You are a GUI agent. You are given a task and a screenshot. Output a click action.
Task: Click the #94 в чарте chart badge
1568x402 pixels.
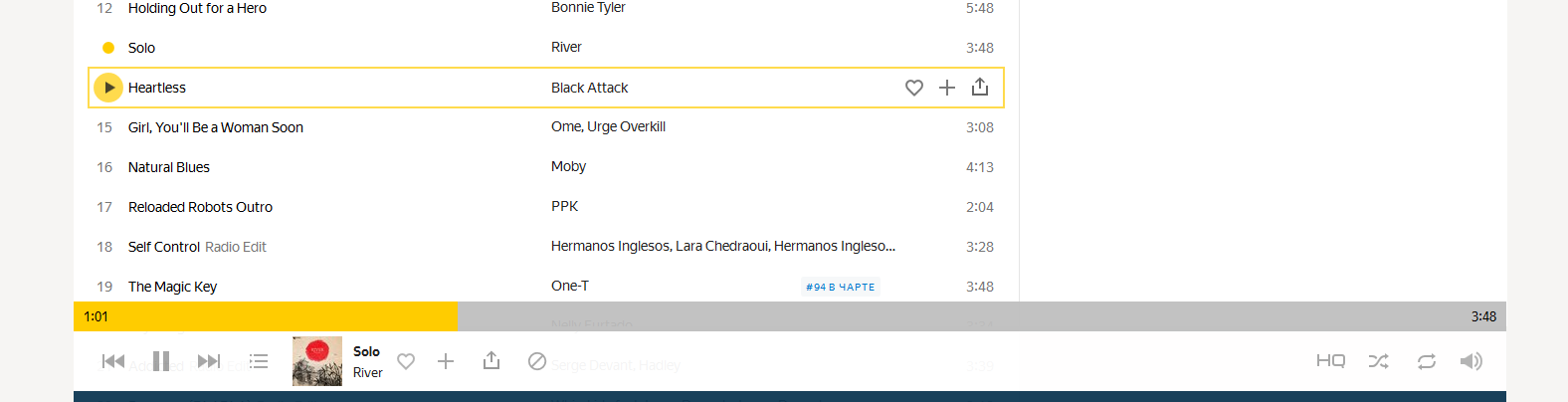[x=841, y=287]
